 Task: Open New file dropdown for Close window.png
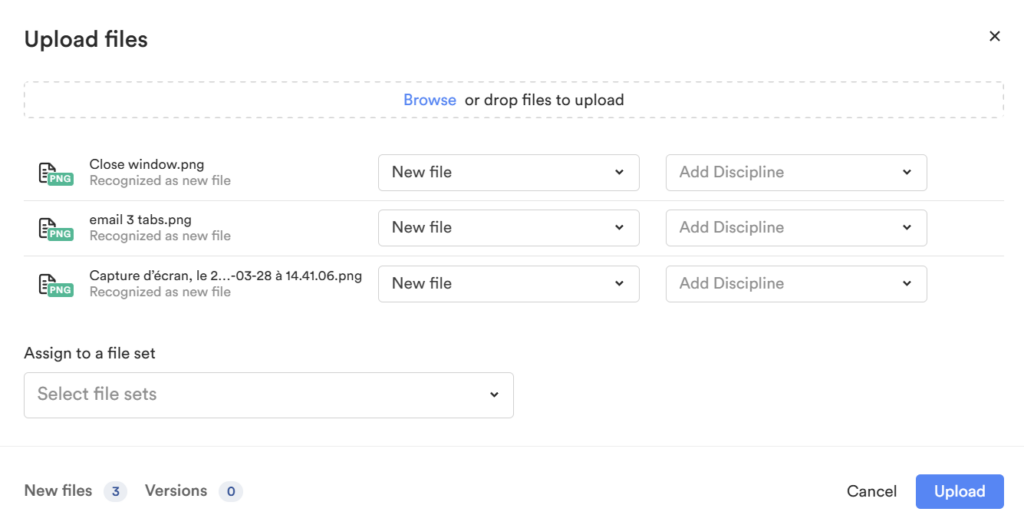point(508,172)
